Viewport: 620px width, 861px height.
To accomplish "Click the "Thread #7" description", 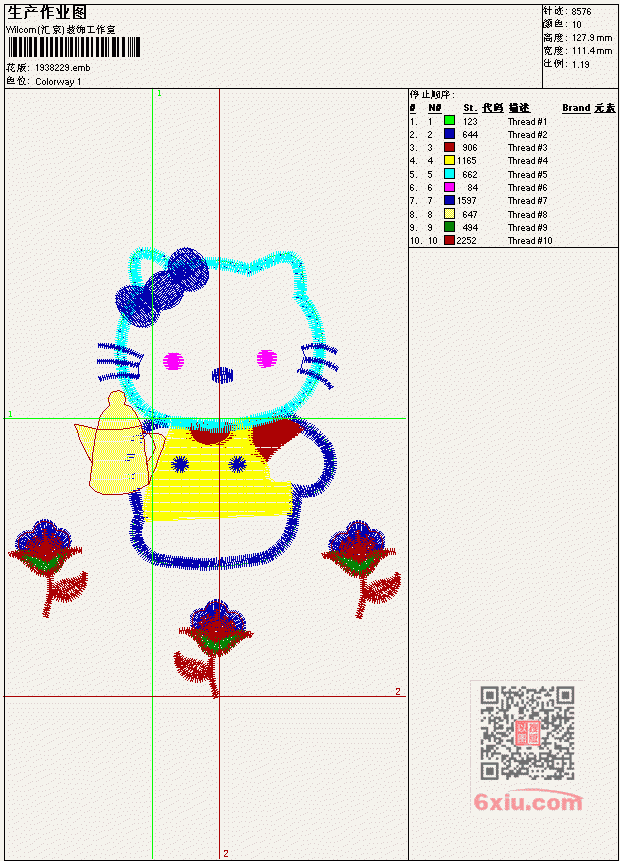I will [527, 201].
